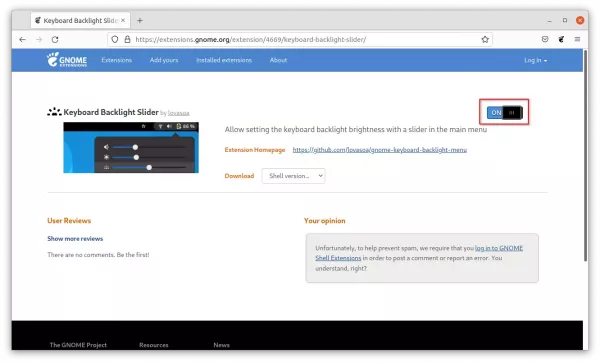The width and height of the screenshot is (600, 363).
Task: Expand the Log in dropdown menu
Action: coord(535,60)
